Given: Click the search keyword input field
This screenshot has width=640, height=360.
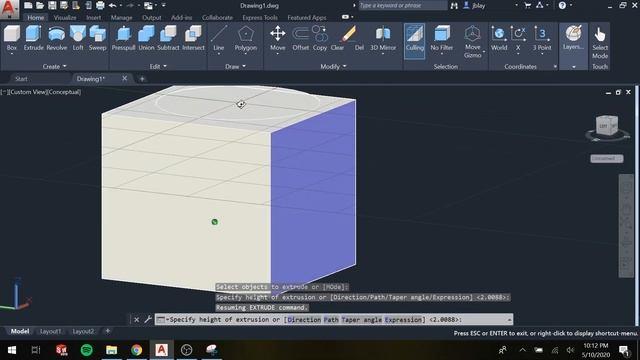Looking at the screenshot, I should coord(402,5).
